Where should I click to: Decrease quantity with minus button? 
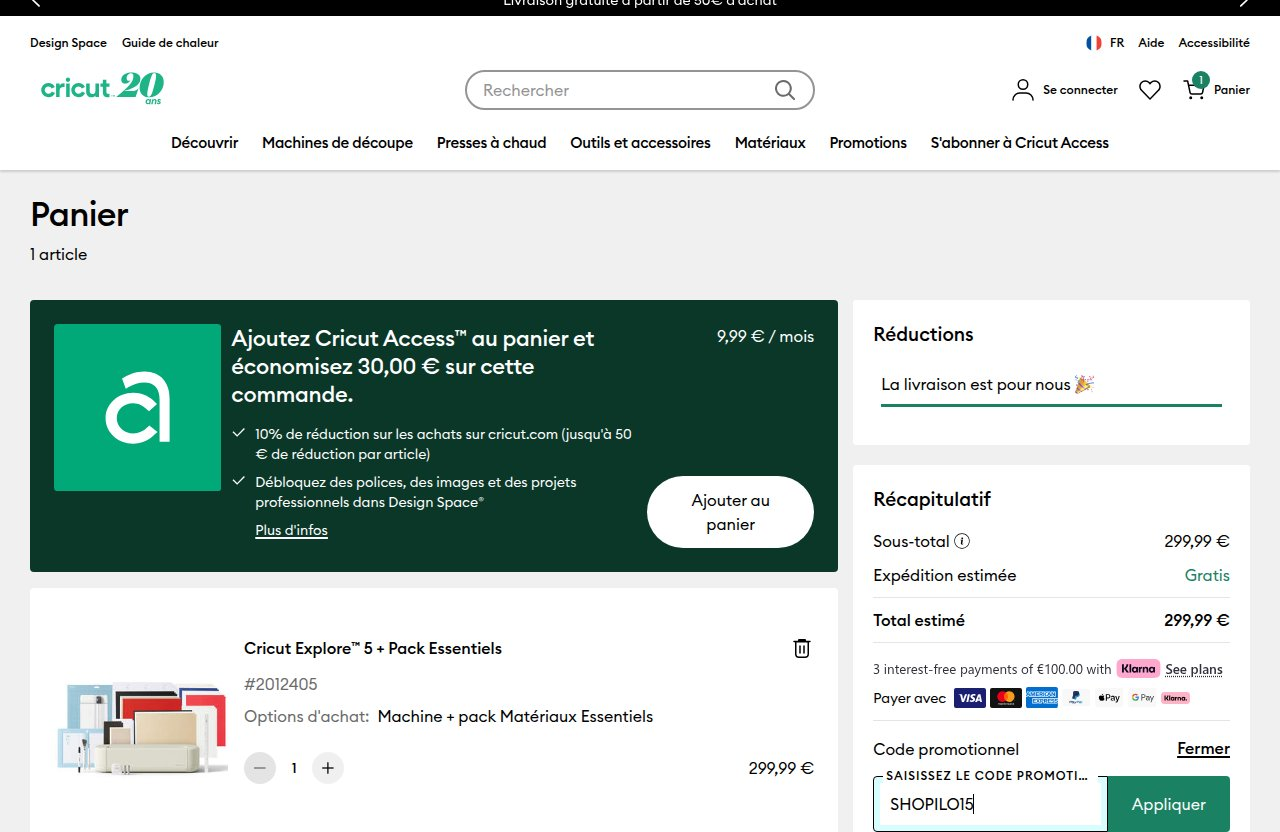[260, 768]
